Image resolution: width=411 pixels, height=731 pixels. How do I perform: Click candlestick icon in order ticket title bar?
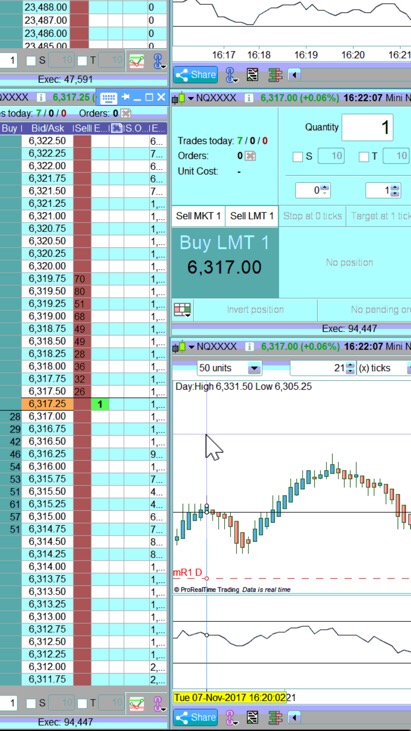tap(180, 98)
